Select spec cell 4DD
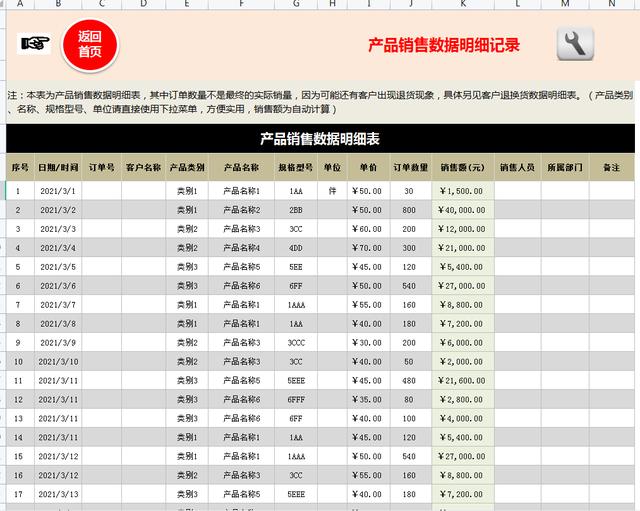Viewport: 640px width, 511px height. tap(296, 248)
